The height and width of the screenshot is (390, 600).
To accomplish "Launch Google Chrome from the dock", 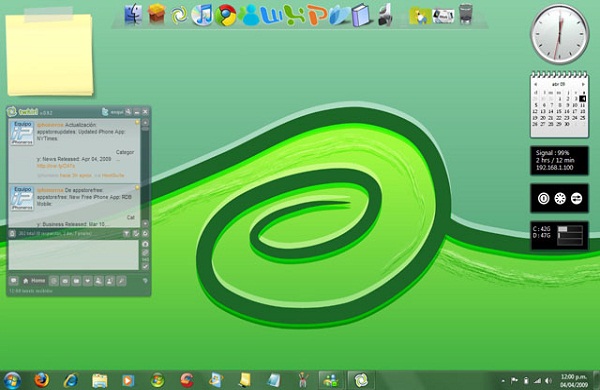I will coord(226,16).
